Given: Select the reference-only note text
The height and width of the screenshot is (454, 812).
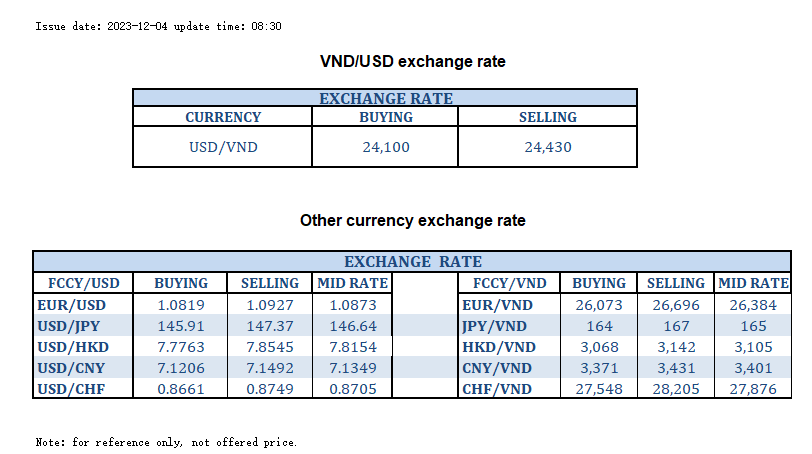Looking at the screenshot, I should coord(166,441).
